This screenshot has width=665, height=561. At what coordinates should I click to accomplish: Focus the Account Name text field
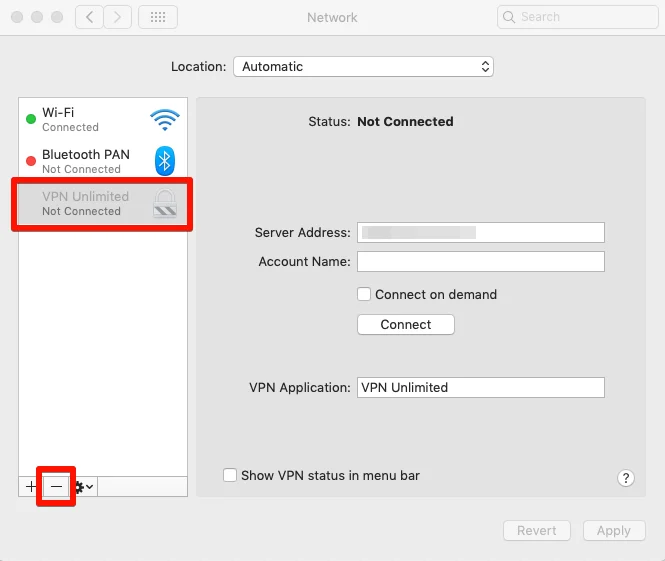(480, 262)
